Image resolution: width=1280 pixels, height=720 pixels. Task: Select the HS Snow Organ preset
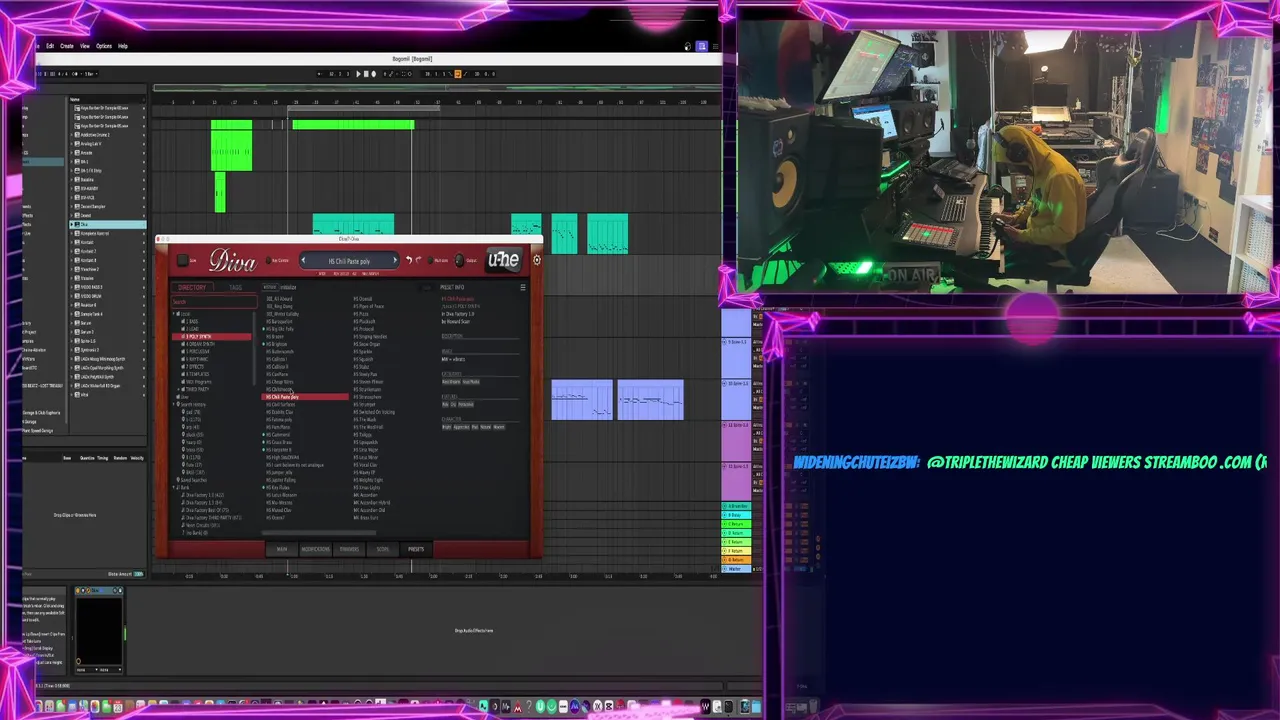367,344
